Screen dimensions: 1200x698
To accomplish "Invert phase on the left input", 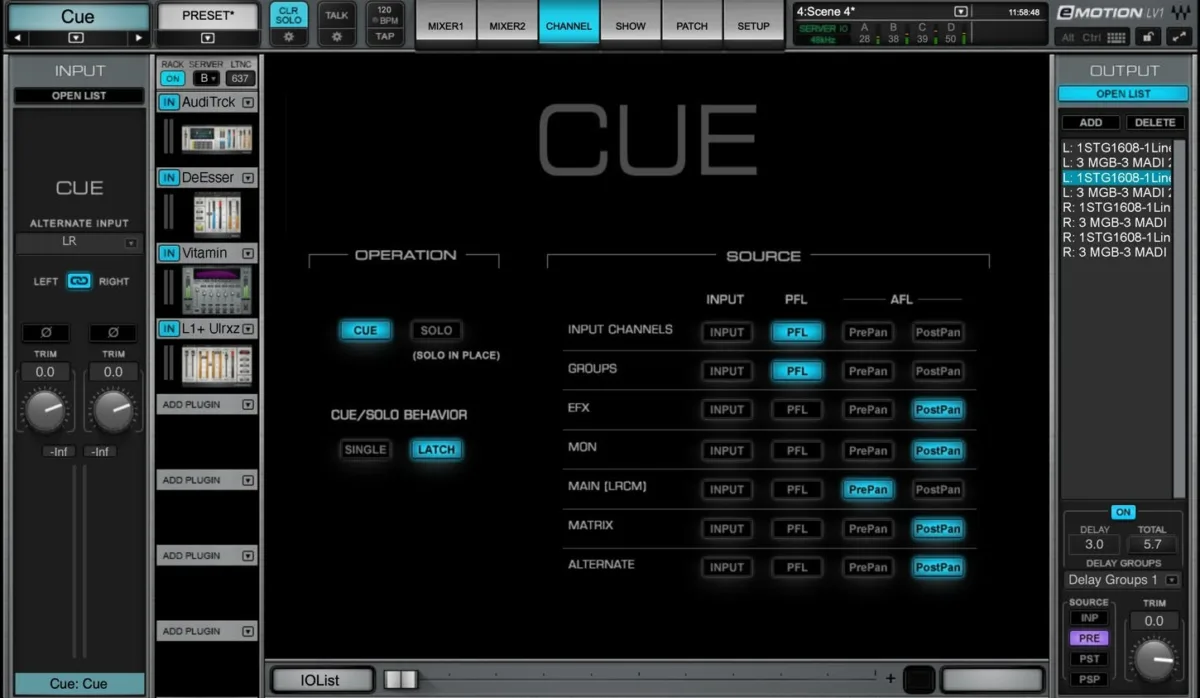I will [45, 333].
